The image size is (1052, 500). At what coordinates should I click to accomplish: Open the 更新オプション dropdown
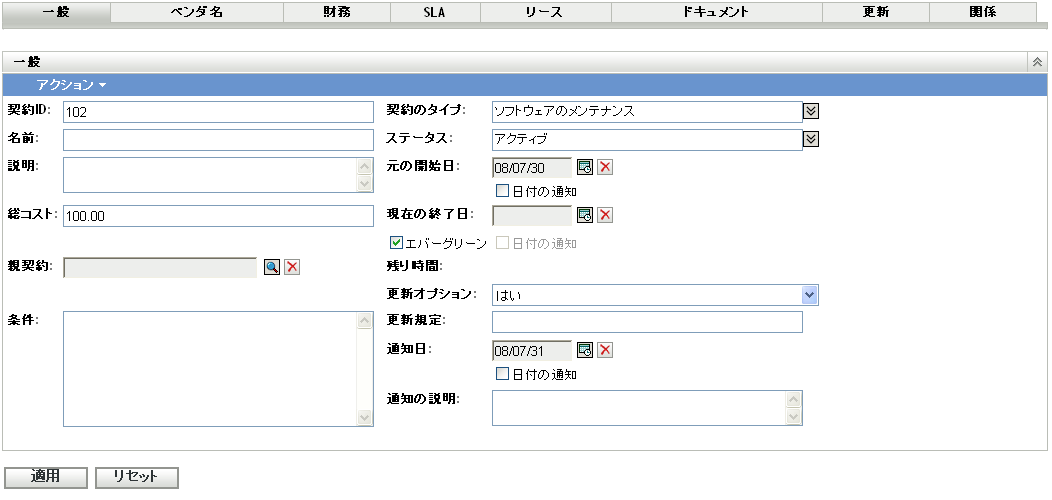810,295
